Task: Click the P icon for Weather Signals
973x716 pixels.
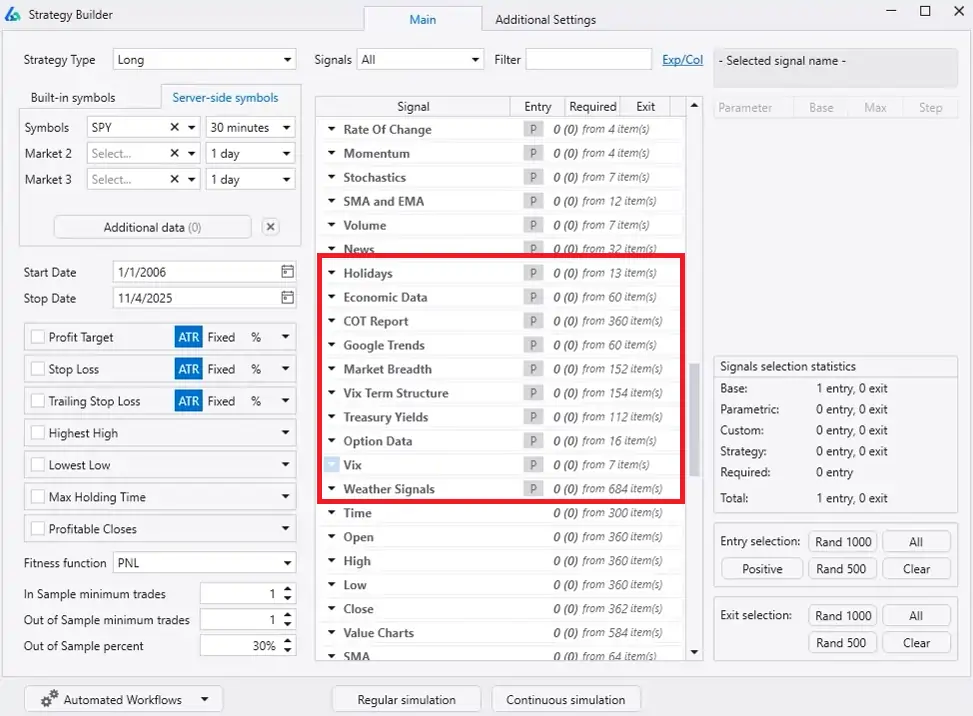Action: pyautogui.click(x=534, y=489)
